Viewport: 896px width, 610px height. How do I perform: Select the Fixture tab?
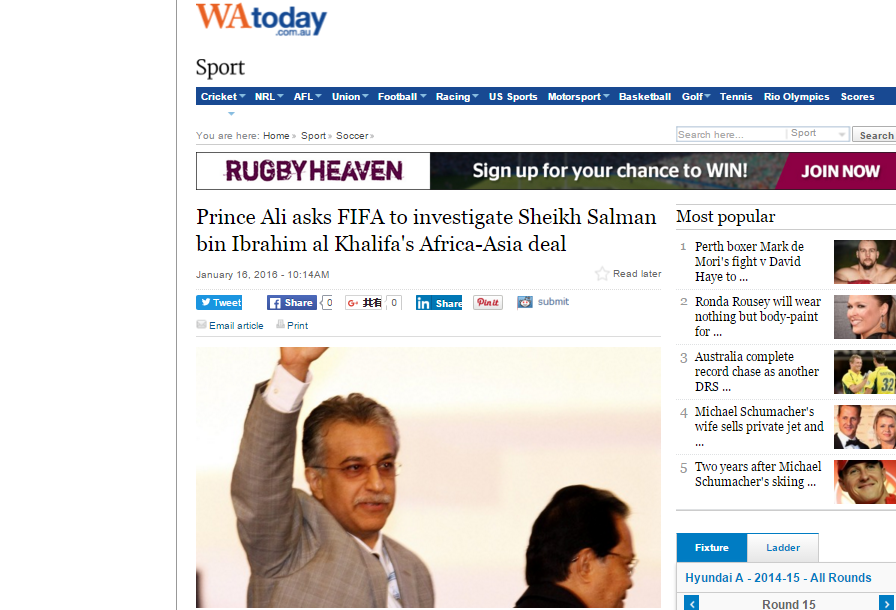click(711, 548)
